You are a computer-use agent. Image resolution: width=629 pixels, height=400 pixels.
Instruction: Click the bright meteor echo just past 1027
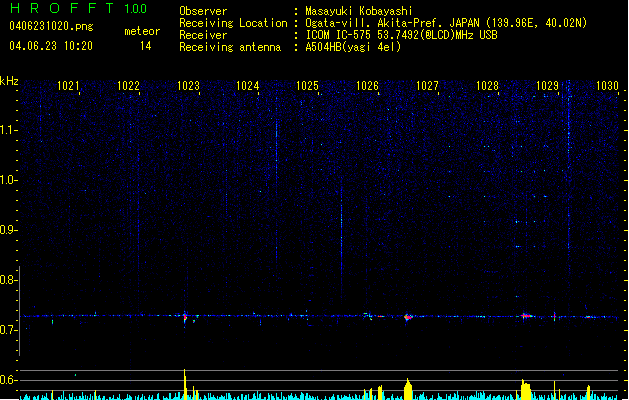pyautogui.click(x=408, y=317)
